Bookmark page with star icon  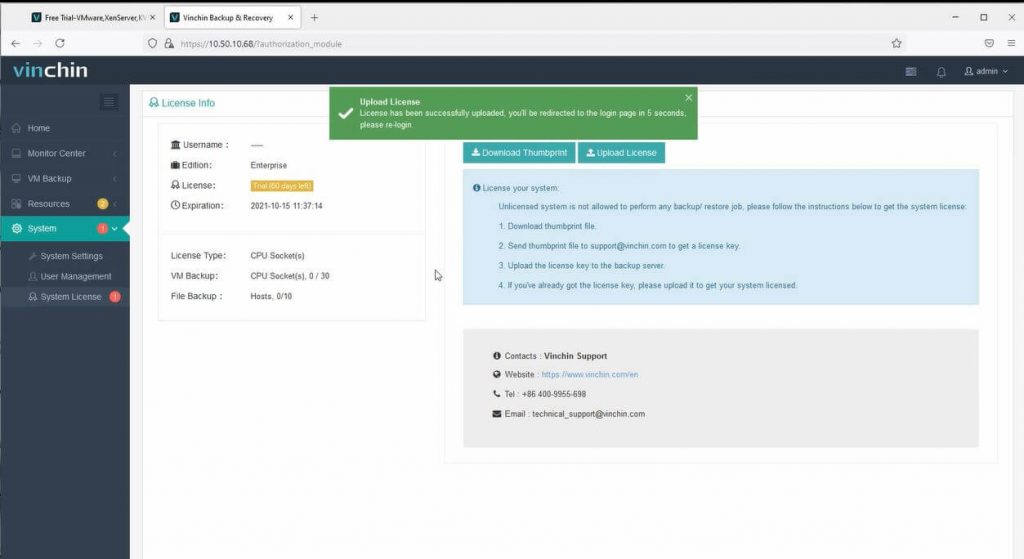tap(897, 44)
